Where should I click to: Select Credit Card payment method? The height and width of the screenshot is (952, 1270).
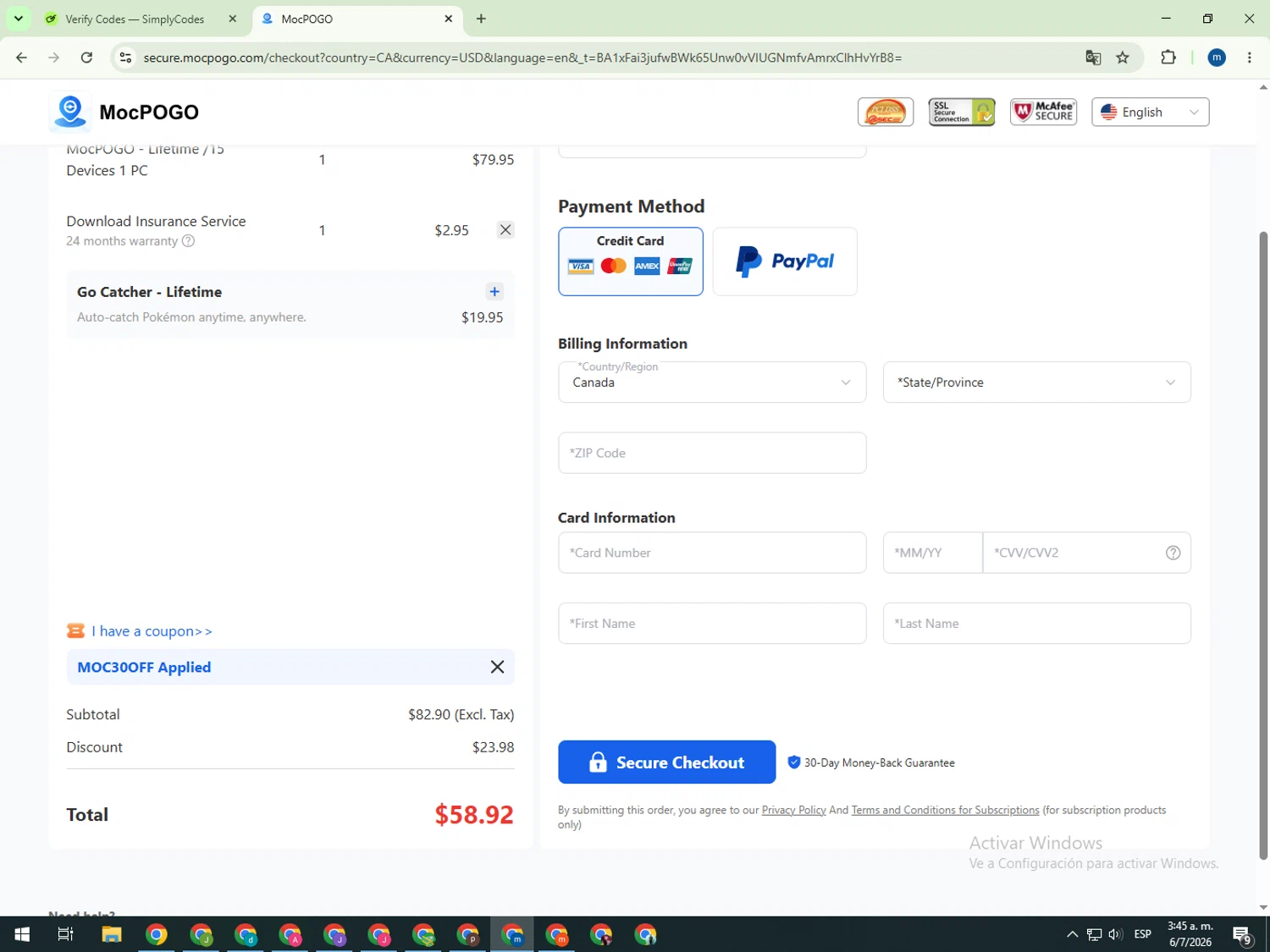tap(631, 261)
